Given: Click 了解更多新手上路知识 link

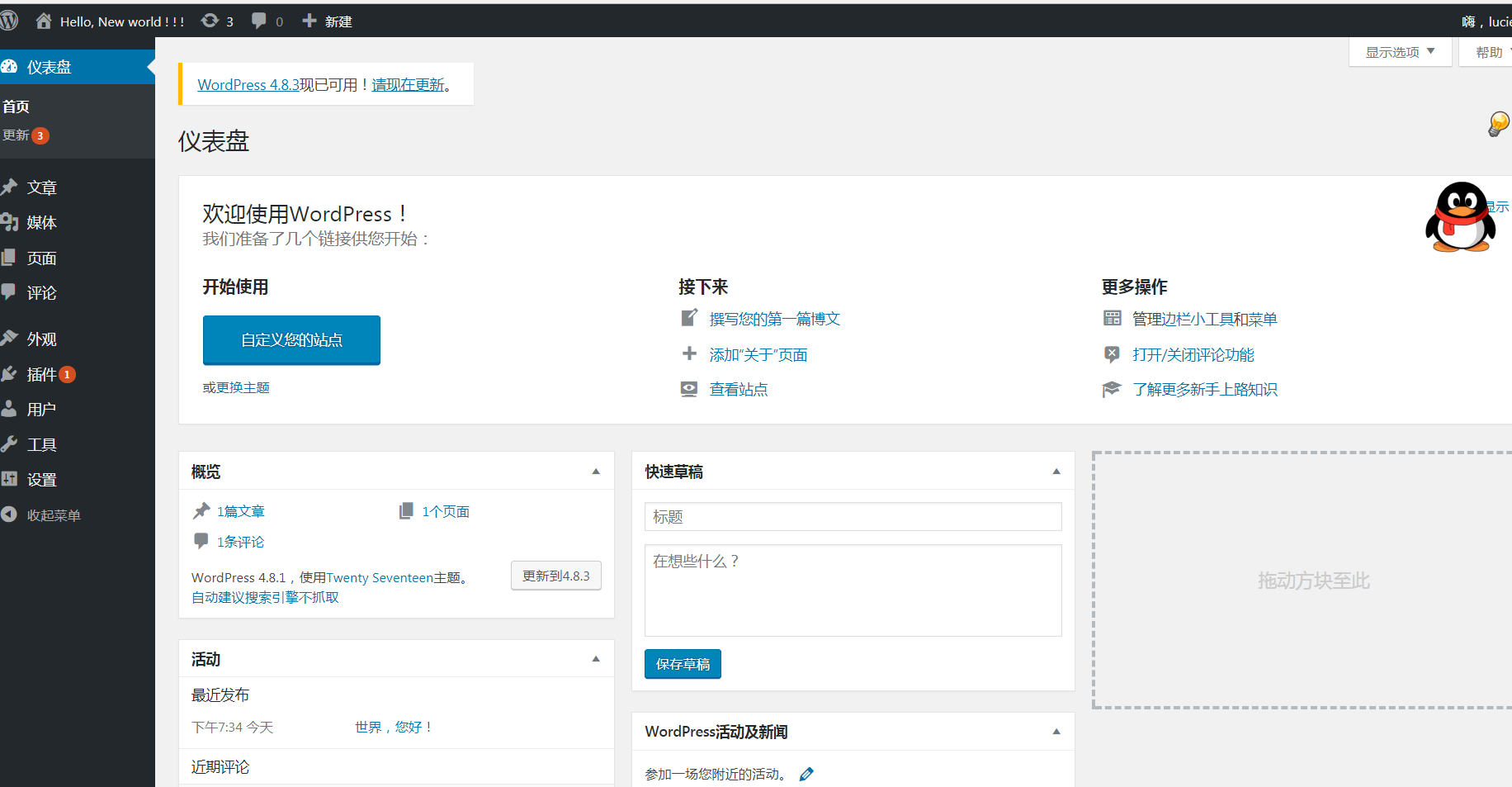Looking at the screenshot, I should tap(1204, 389).
